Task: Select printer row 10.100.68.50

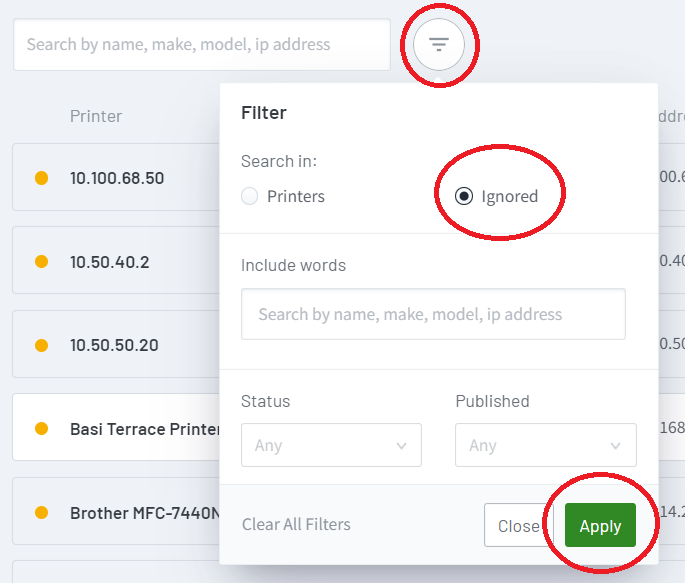Action: (x=116, y=177)
